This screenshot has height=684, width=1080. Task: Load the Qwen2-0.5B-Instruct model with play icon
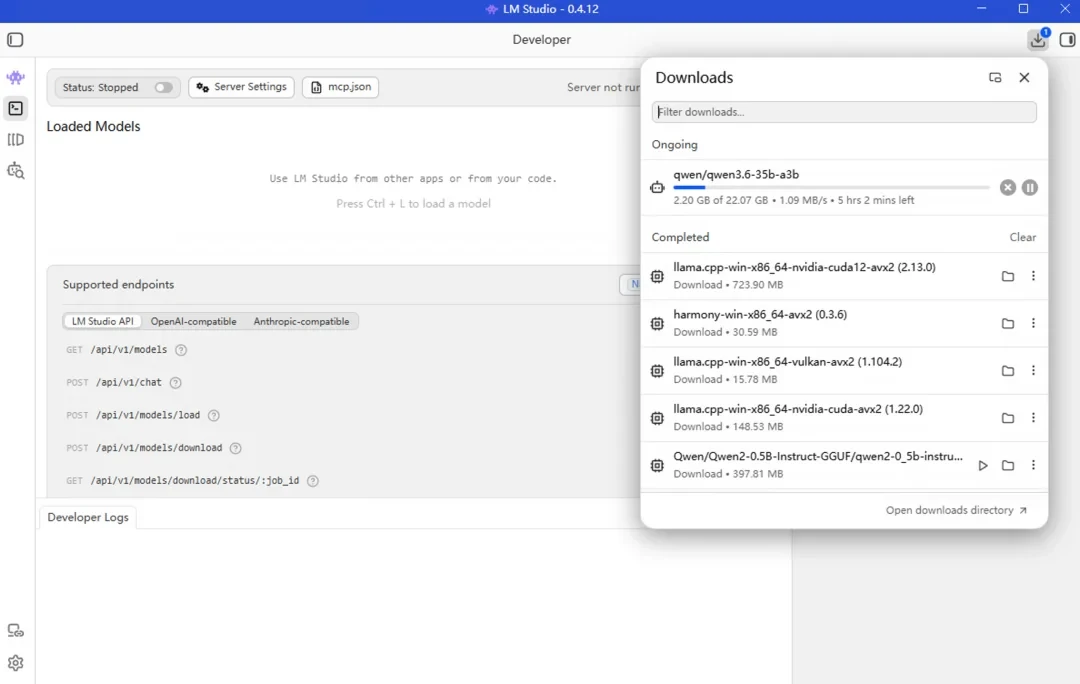tap(983, 466)
